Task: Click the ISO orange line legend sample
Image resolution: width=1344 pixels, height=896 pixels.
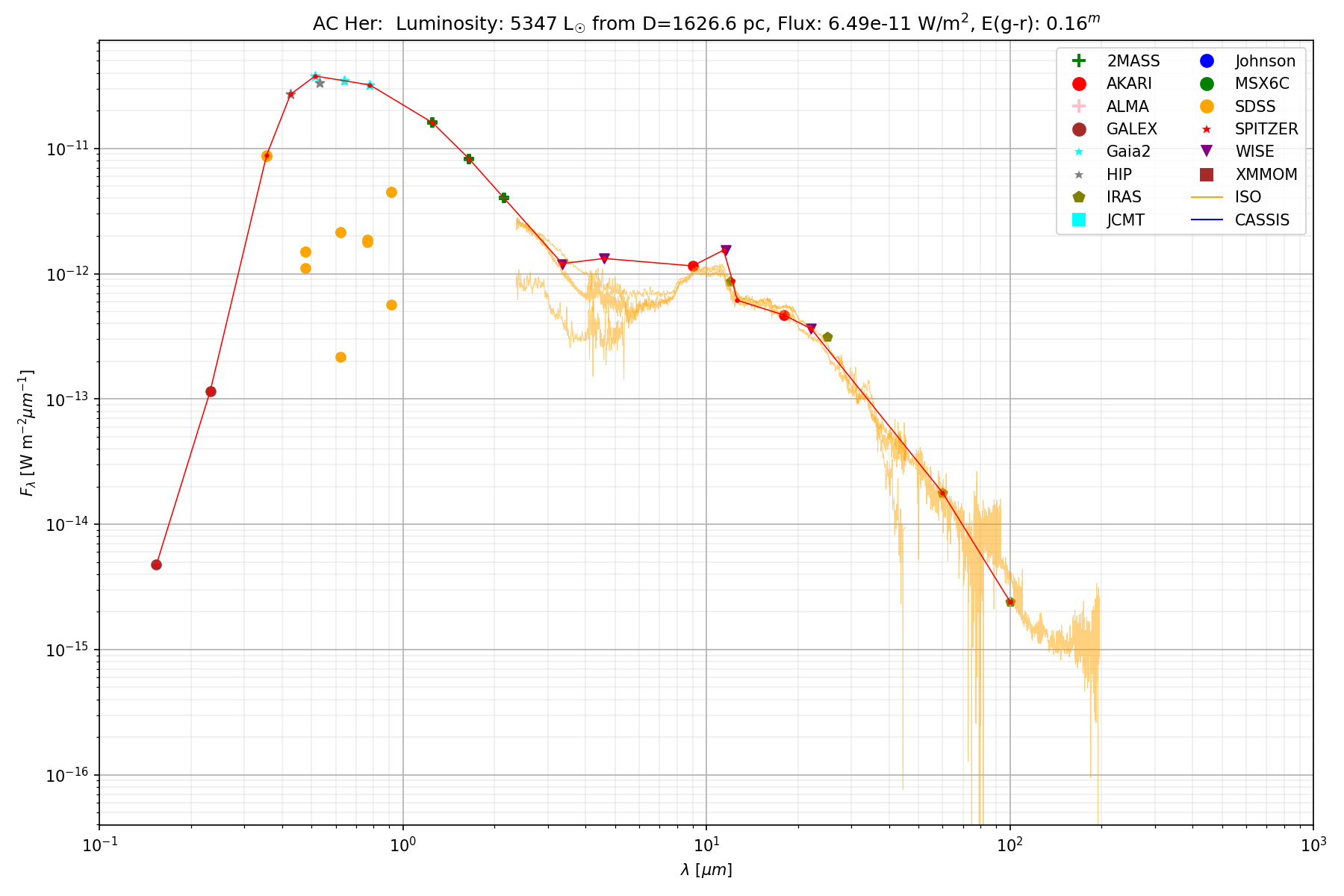Action: click(x=1206, y=197)
